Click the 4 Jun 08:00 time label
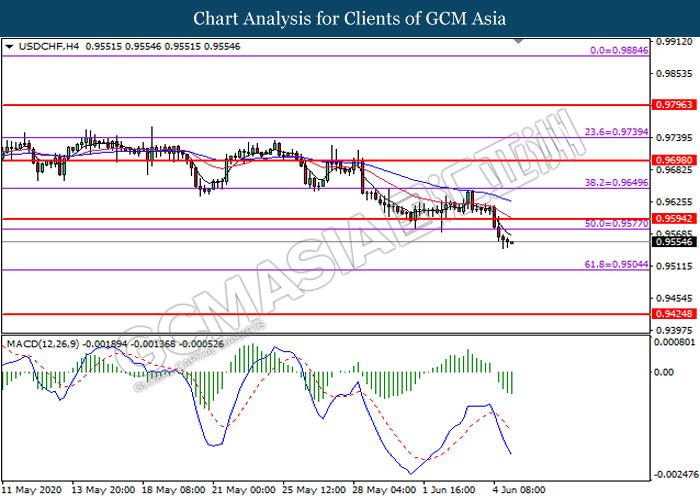Image resolution: width=700 pixels, height=500 pixels. [x=519, y=490]
